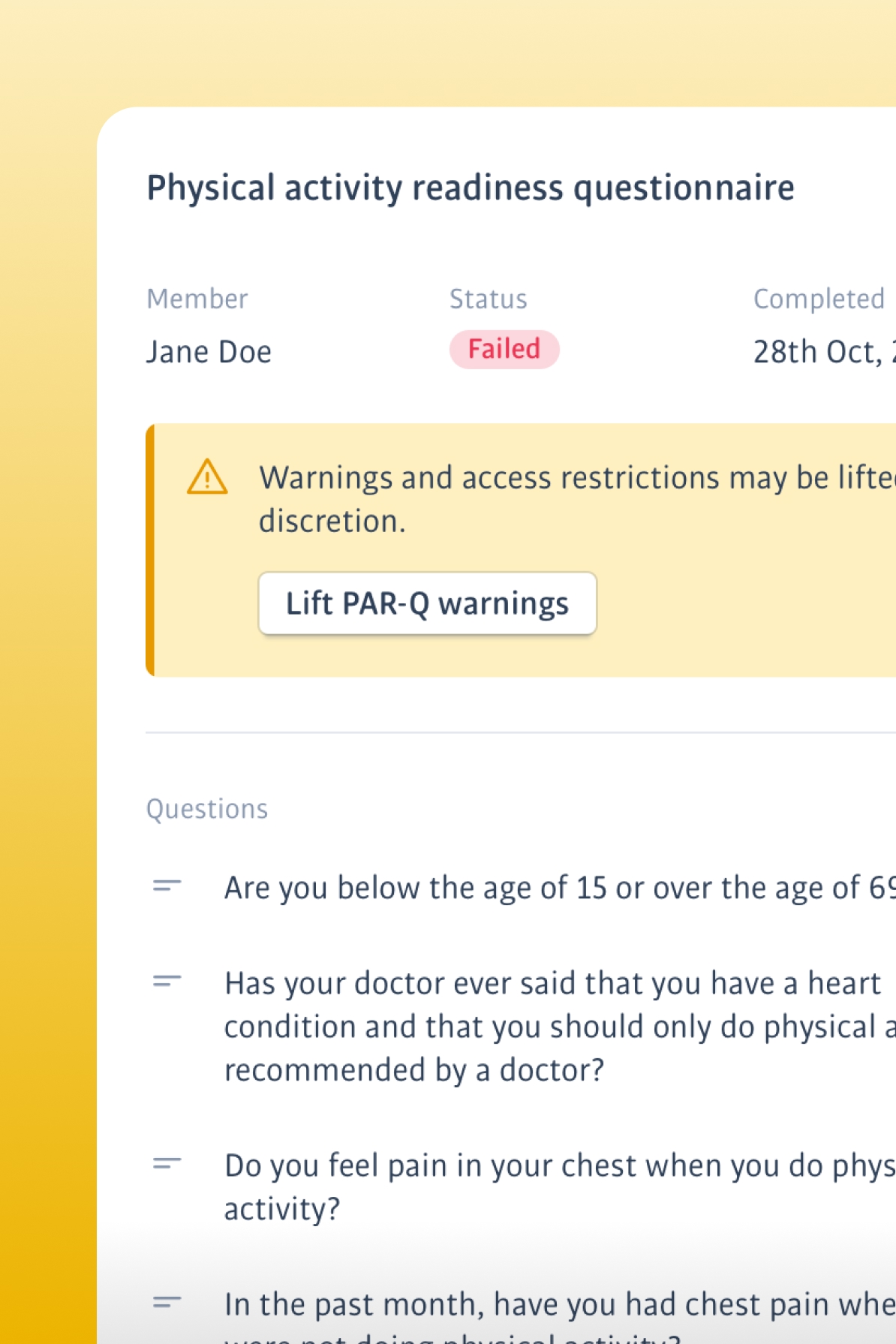The width and height of the screenshot is (896, 1344).
Task: Click the completed date 28th Oct
Action: (824, 352)
